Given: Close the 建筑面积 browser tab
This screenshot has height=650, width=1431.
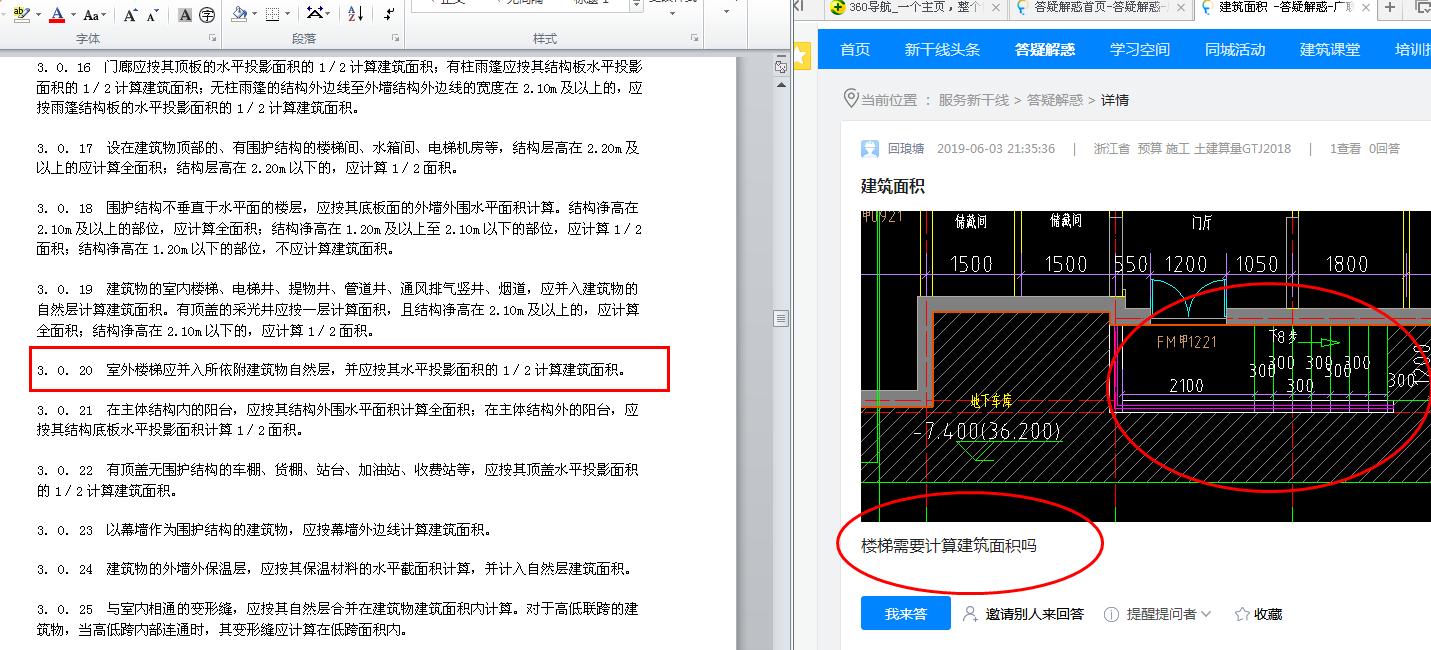Looking at the screenshot, I should click(x=1365, y=8).
